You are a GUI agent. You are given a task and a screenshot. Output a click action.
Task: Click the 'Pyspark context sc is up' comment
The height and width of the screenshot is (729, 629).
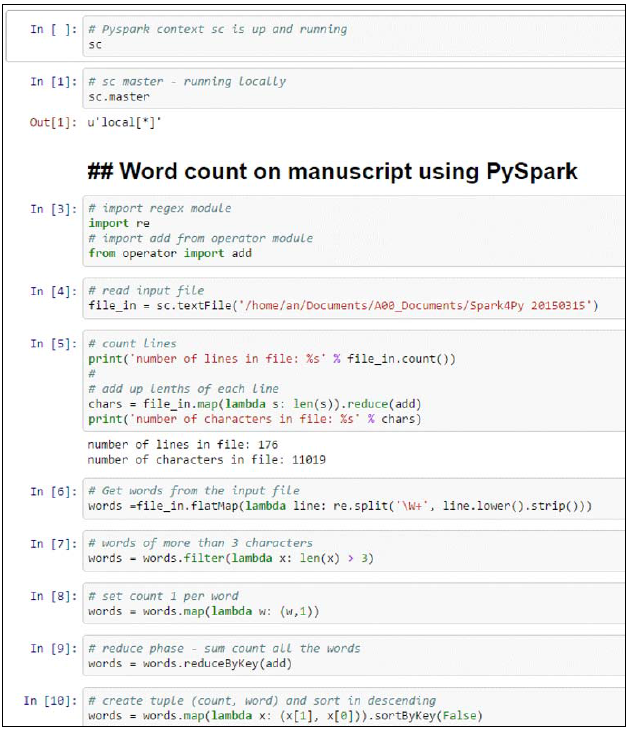(x=218, y=29)
